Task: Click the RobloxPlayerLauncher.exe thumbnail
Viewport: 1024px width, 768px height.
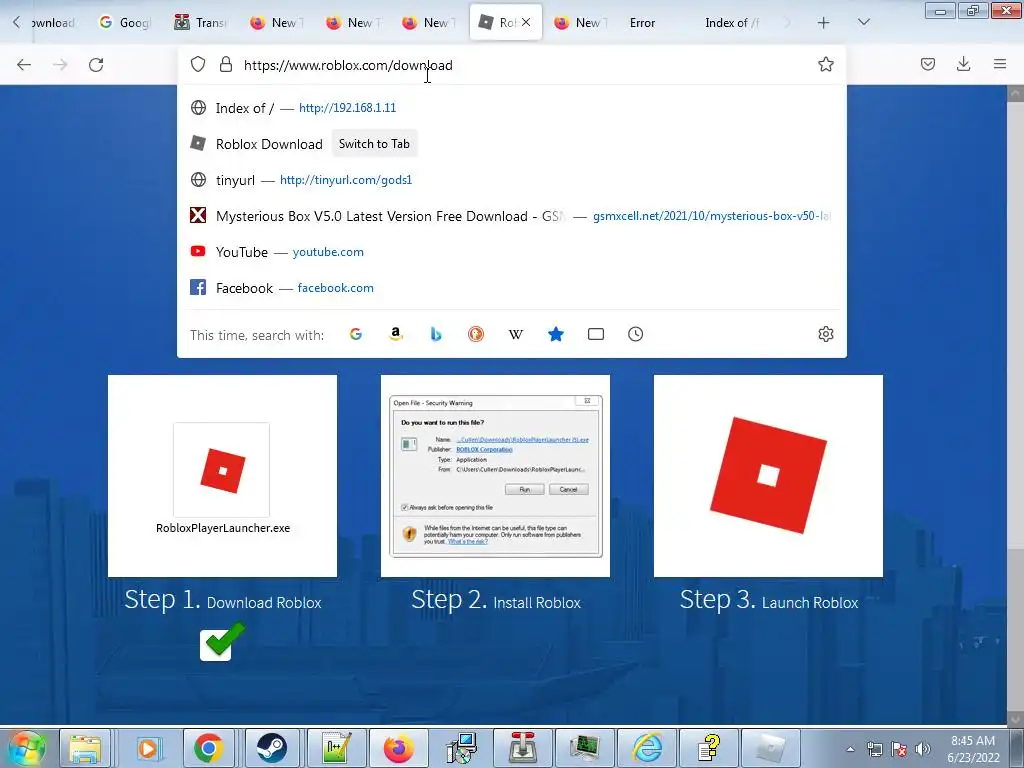Action: (x=223, y=476)
